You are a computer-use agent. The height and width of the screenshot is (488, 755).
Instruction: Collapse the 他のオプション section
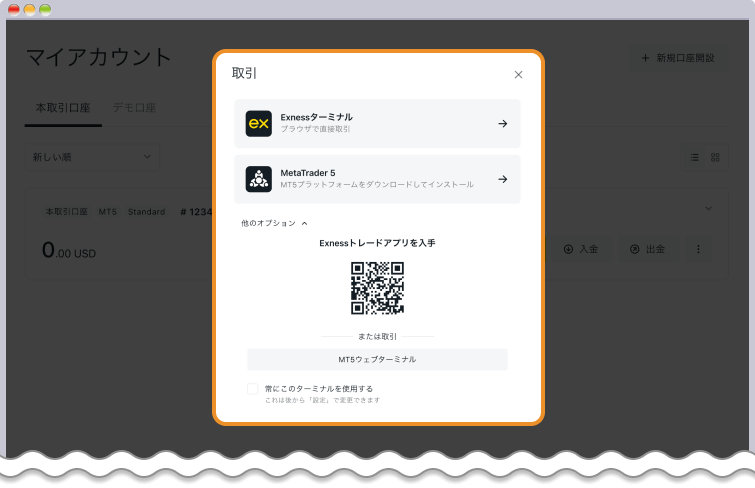coord(274,223)
